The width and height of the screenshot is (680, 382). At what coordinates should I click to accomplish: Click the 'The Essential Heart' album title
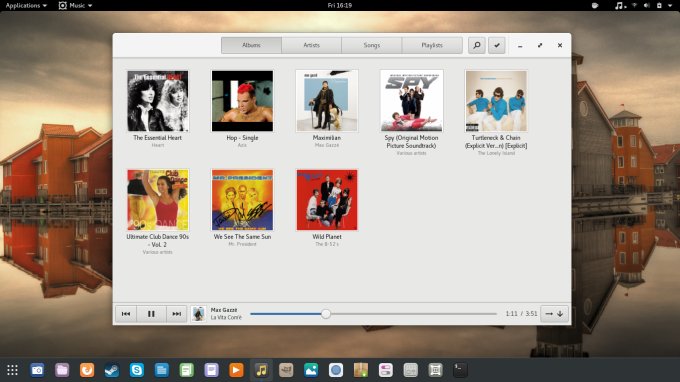click(x=157, y=137)
